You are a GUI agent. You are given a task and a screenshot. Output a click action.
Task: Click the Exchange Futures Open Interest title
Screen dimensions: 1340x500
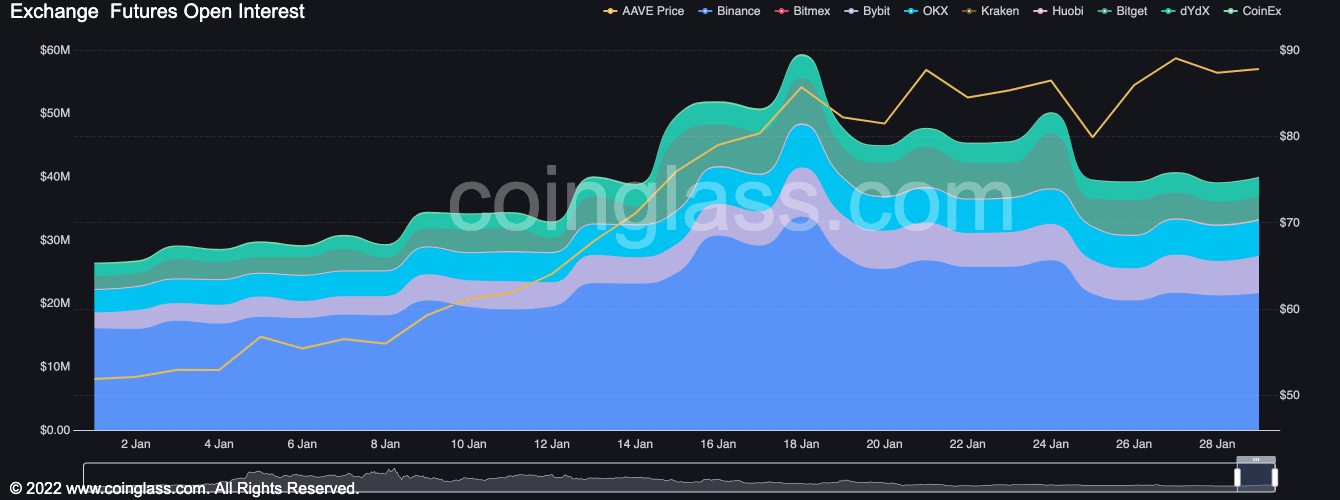[x=157, y=12]
